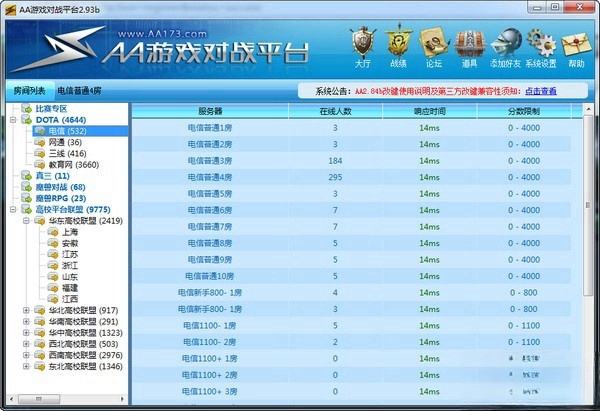Click www.AA173.com in the banner
The height and width of the screenshot is (411, 600).
(162, 34)
